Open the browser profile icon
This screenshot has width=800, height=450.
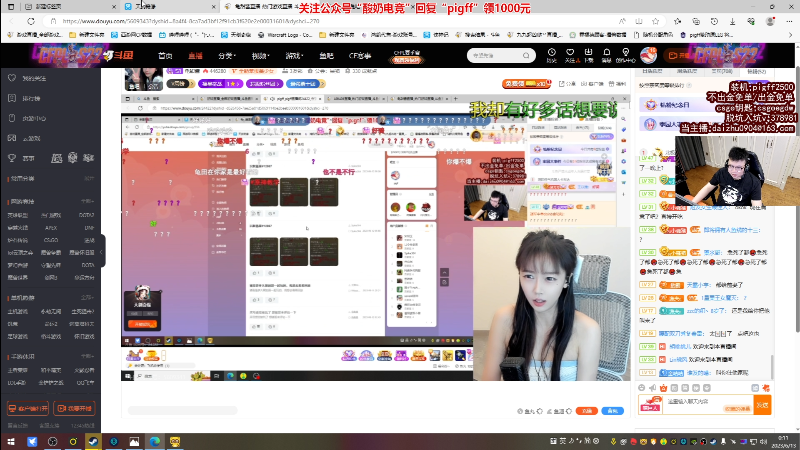[770, 21]
